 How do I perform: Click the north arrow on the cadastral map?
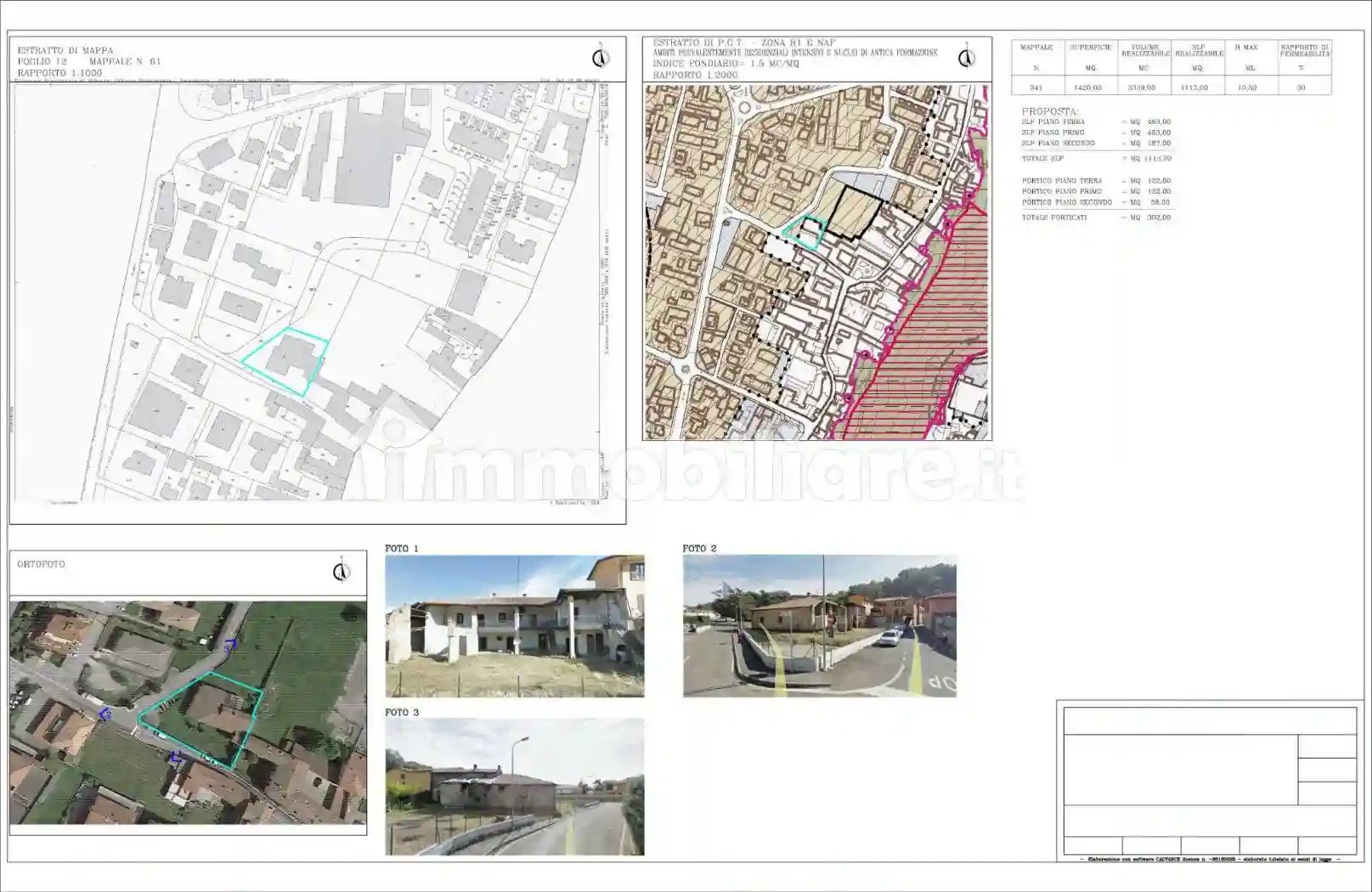coord(601,57)
